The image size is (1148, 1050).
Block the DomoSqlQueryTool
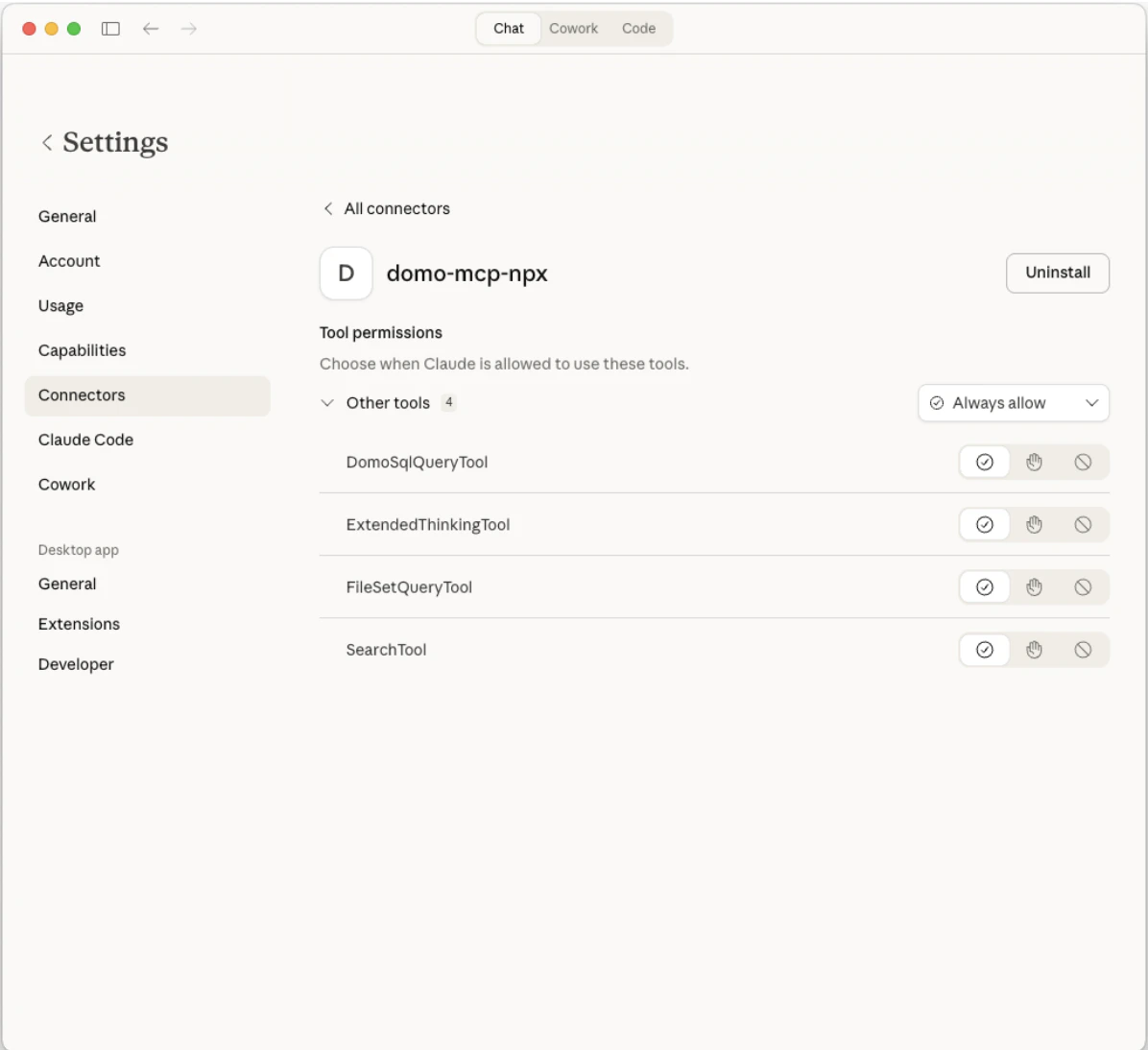[1083, 462]
